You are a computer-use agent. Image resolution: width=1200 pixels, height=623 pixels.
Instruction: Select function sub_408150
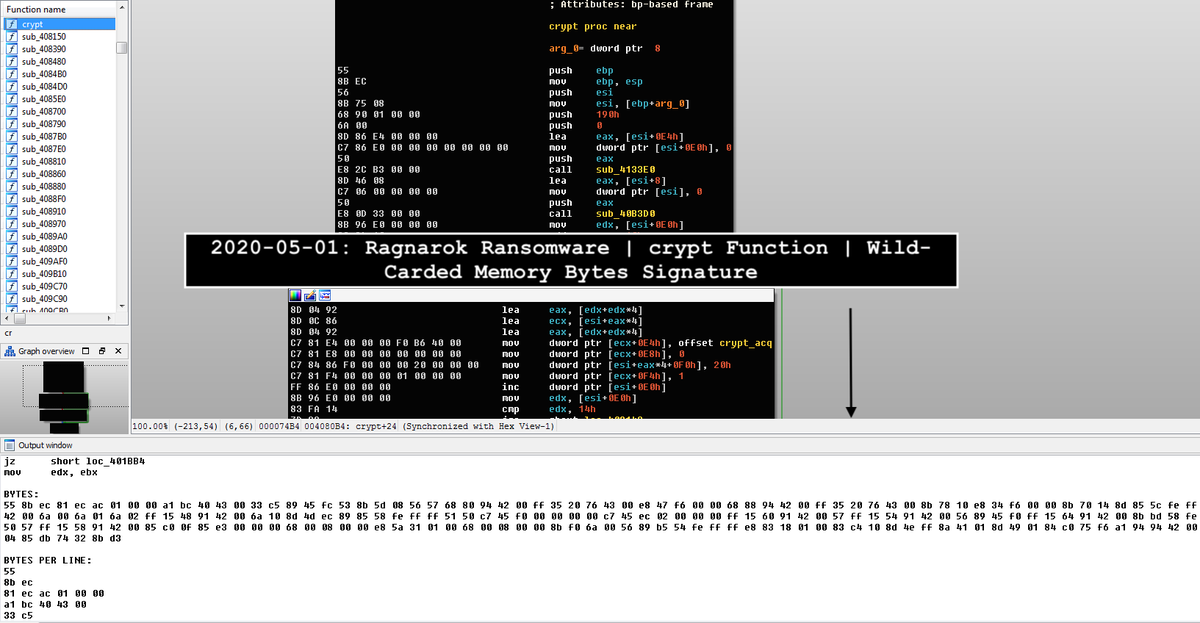60,36
